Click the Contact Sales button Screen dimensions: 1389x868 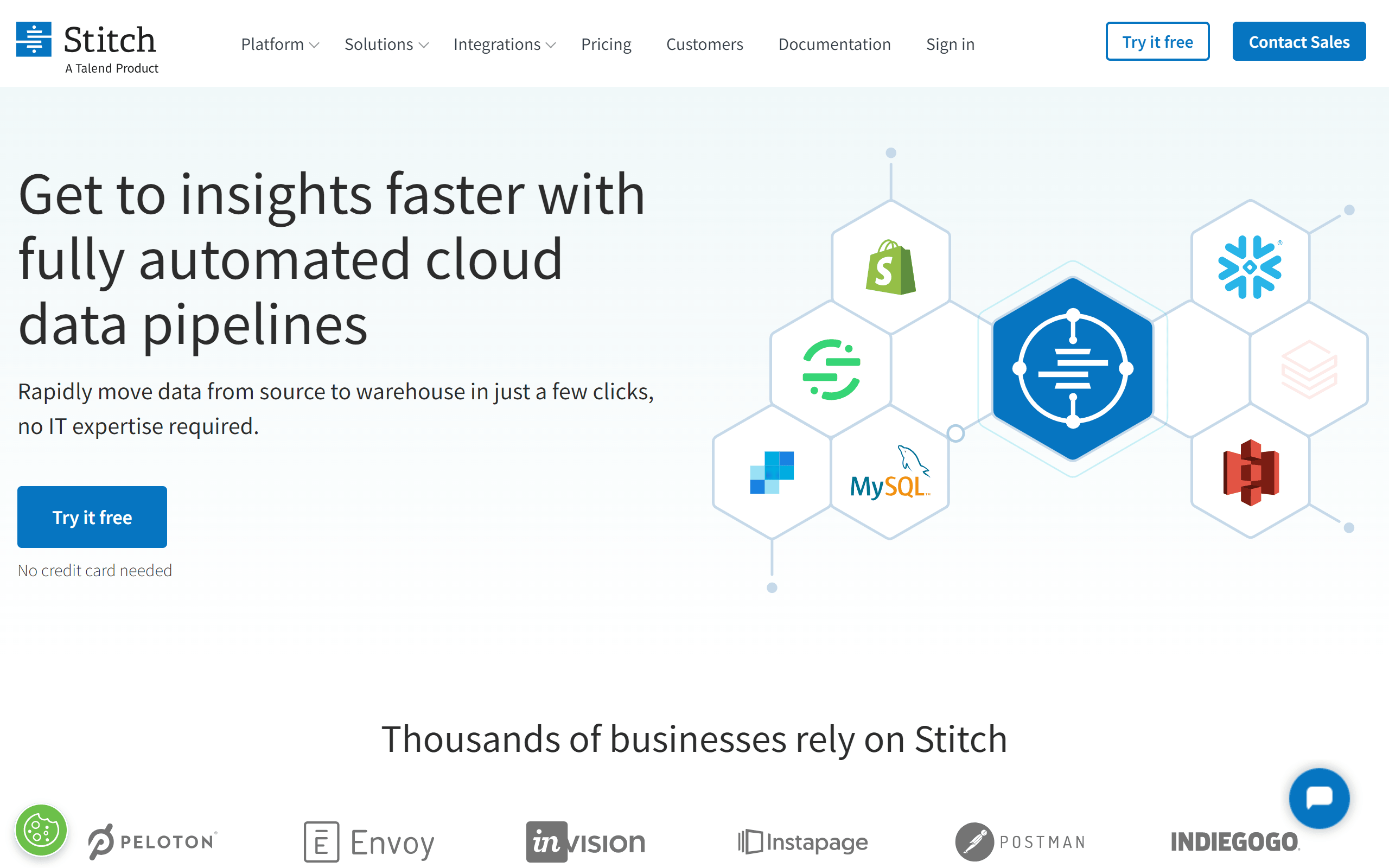click(1300, 42)
